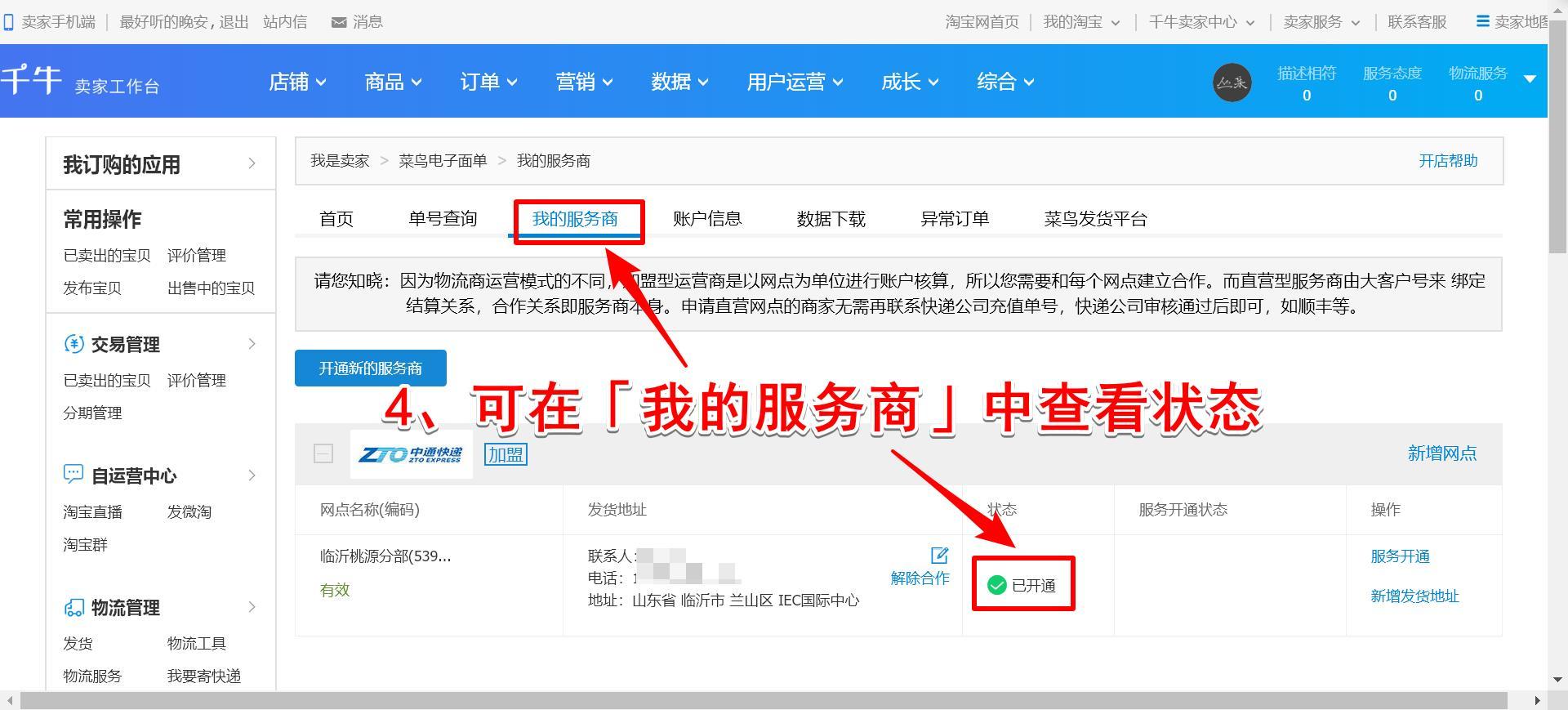
Task: Switch to the 异常订单 tab
Action: coord(955,219)
